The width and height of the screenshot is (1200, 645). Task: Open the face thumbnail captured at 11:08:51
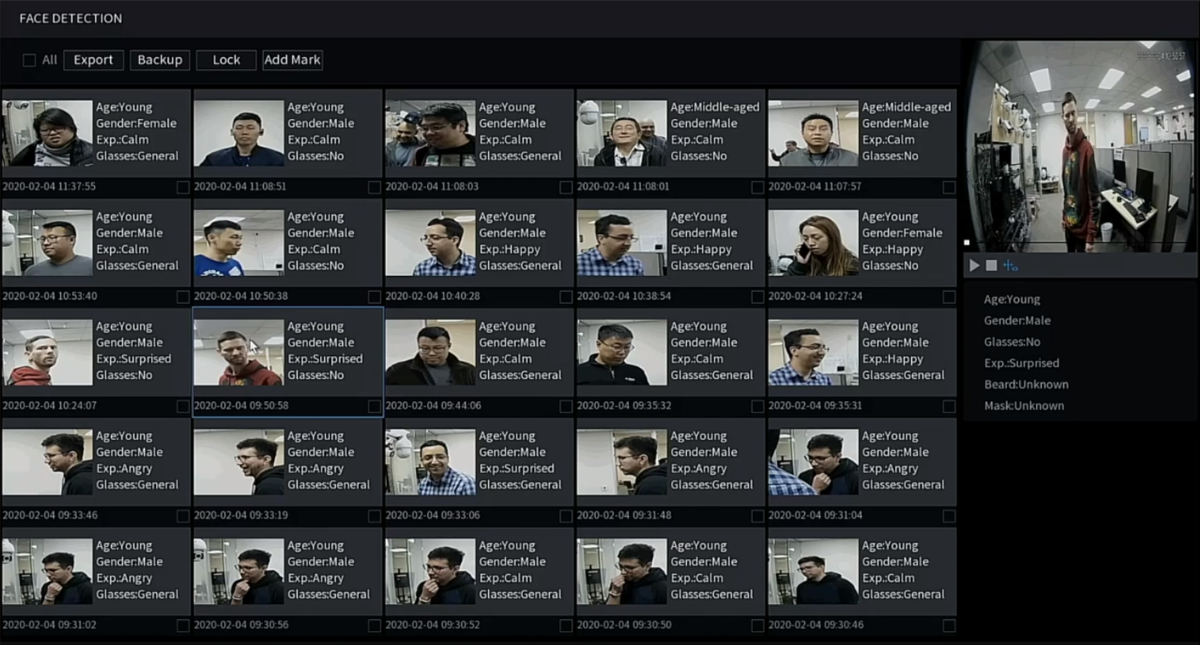239,133
